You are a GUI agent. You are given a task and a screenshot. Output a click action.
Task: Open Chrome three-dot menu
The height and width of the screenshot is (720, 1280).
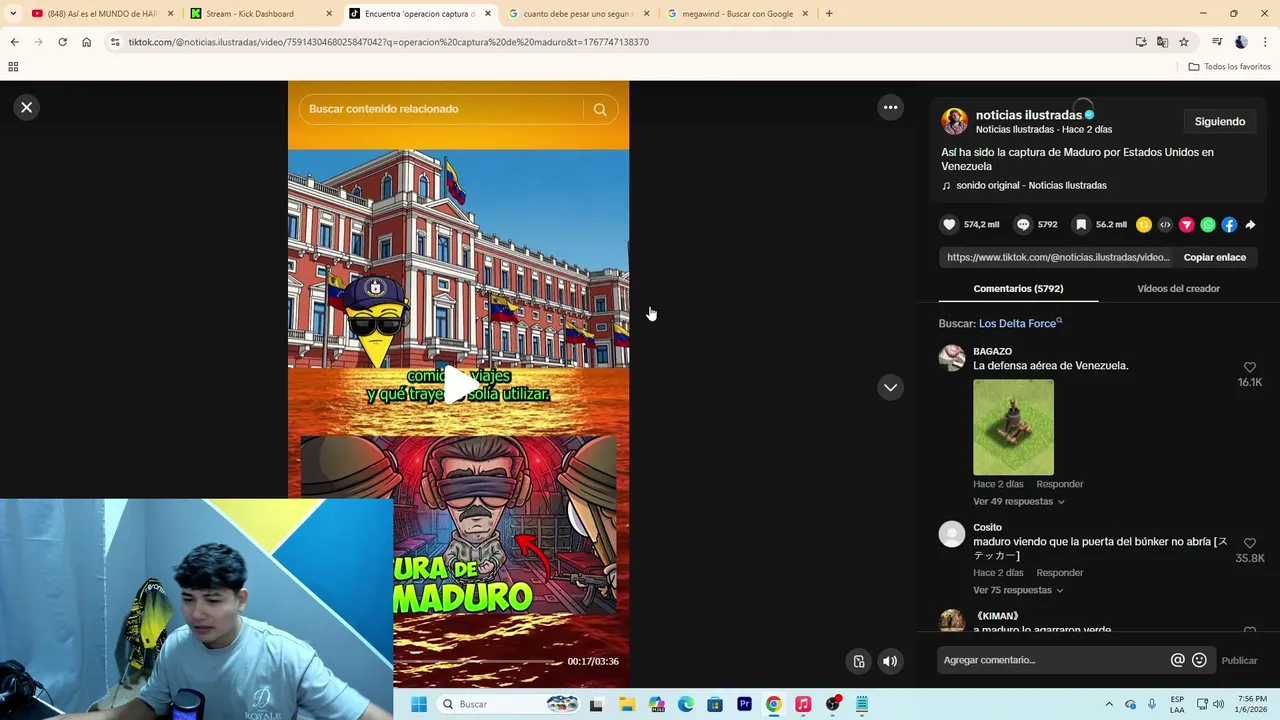[x=1265, y=42]
